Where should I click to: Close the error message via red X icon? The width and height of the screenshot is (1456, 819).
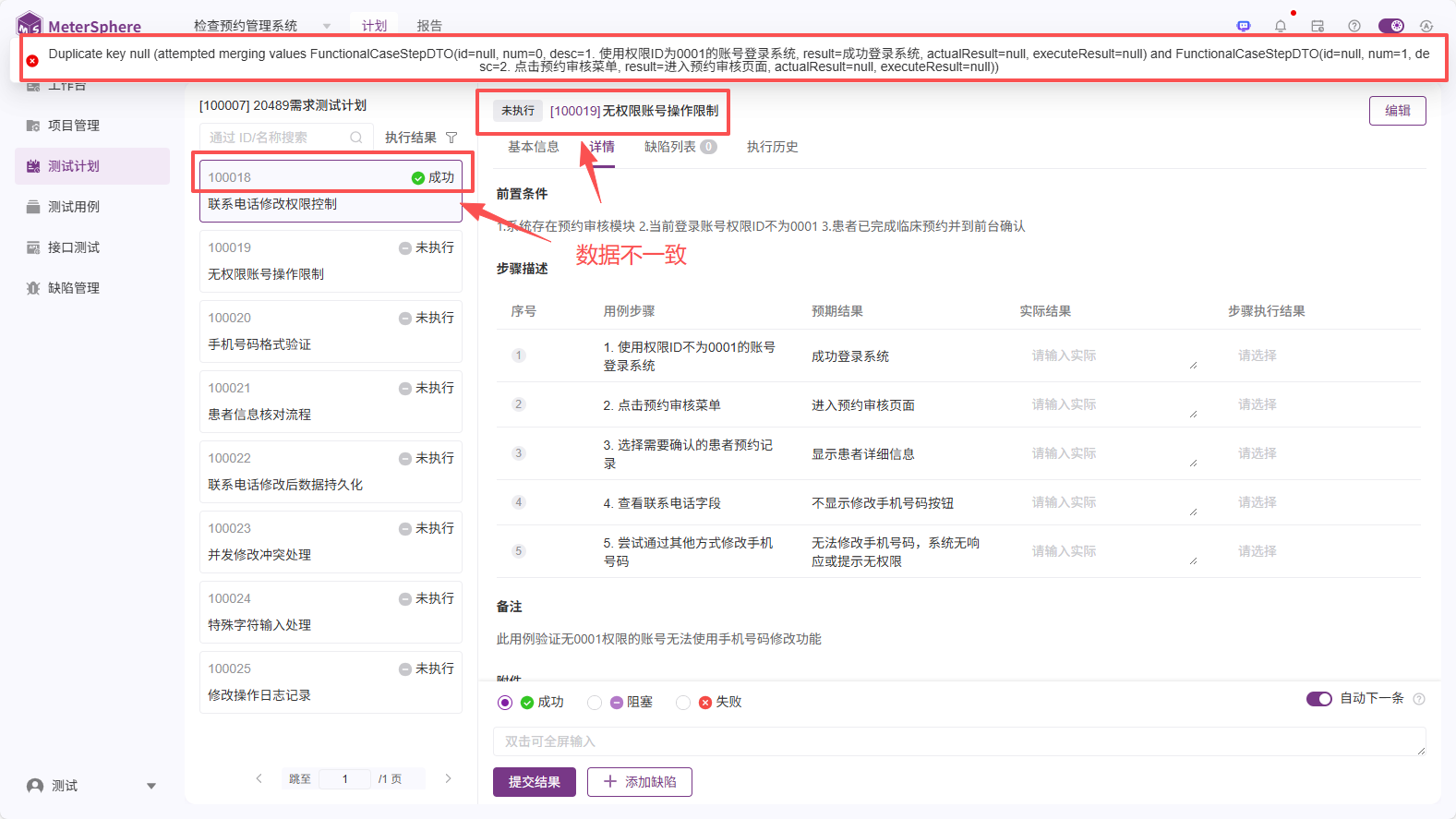tap(32, 61)
